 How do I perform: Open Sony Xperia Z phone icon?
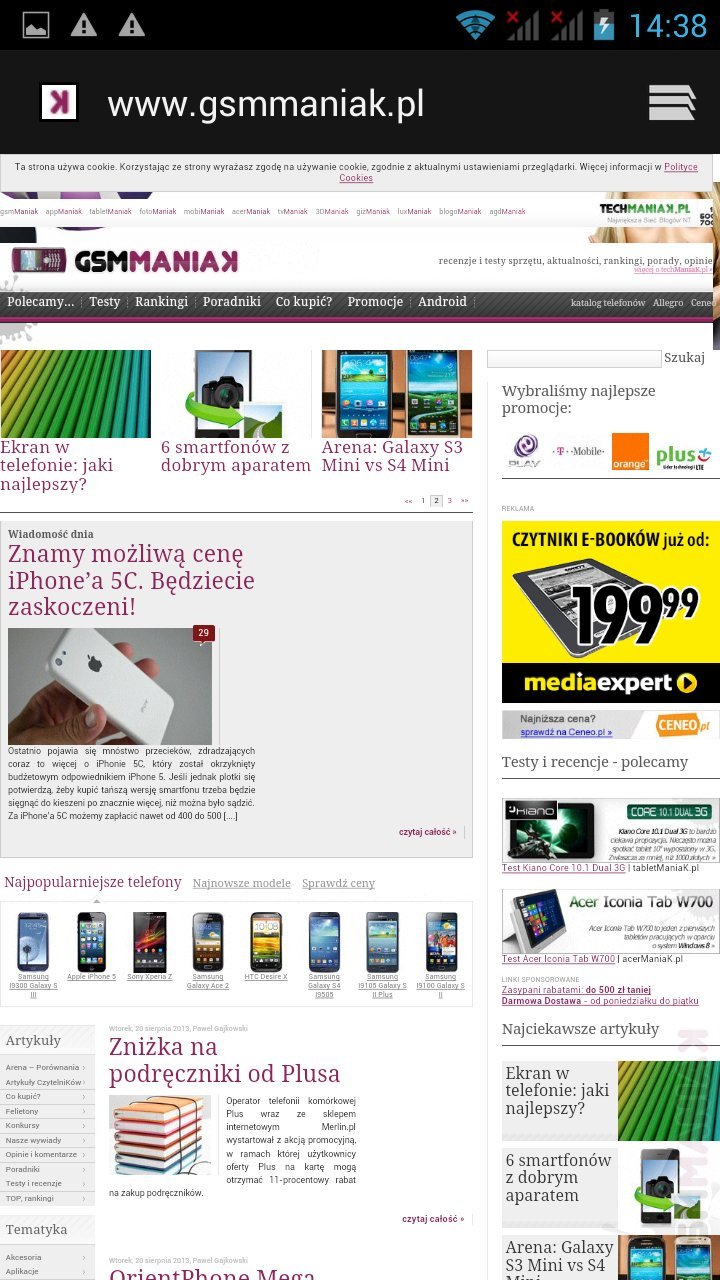coord(149,946)
